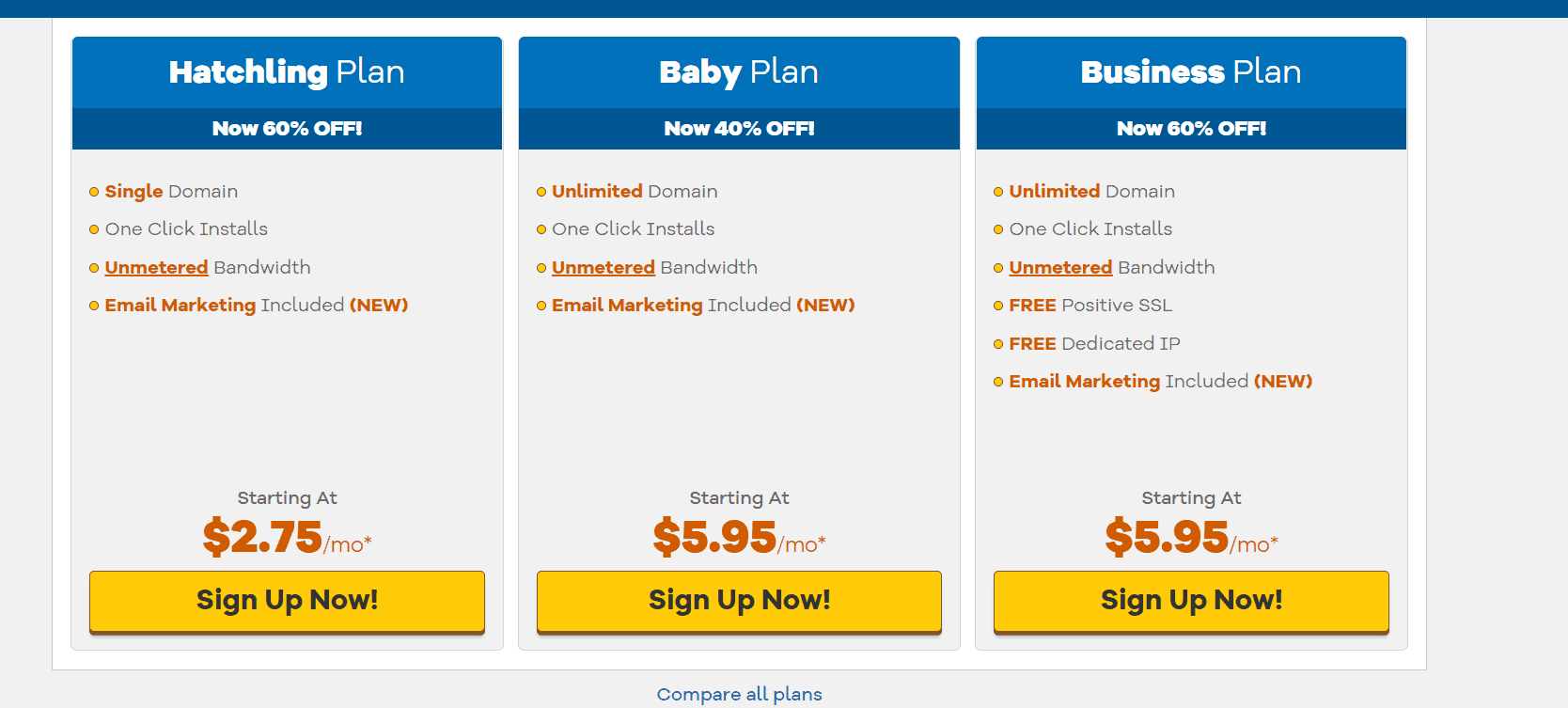Viewport: 1568px width, 708px height.
Task: Click the FREE Dedicated IP feature
Action: pos(1094,344)
